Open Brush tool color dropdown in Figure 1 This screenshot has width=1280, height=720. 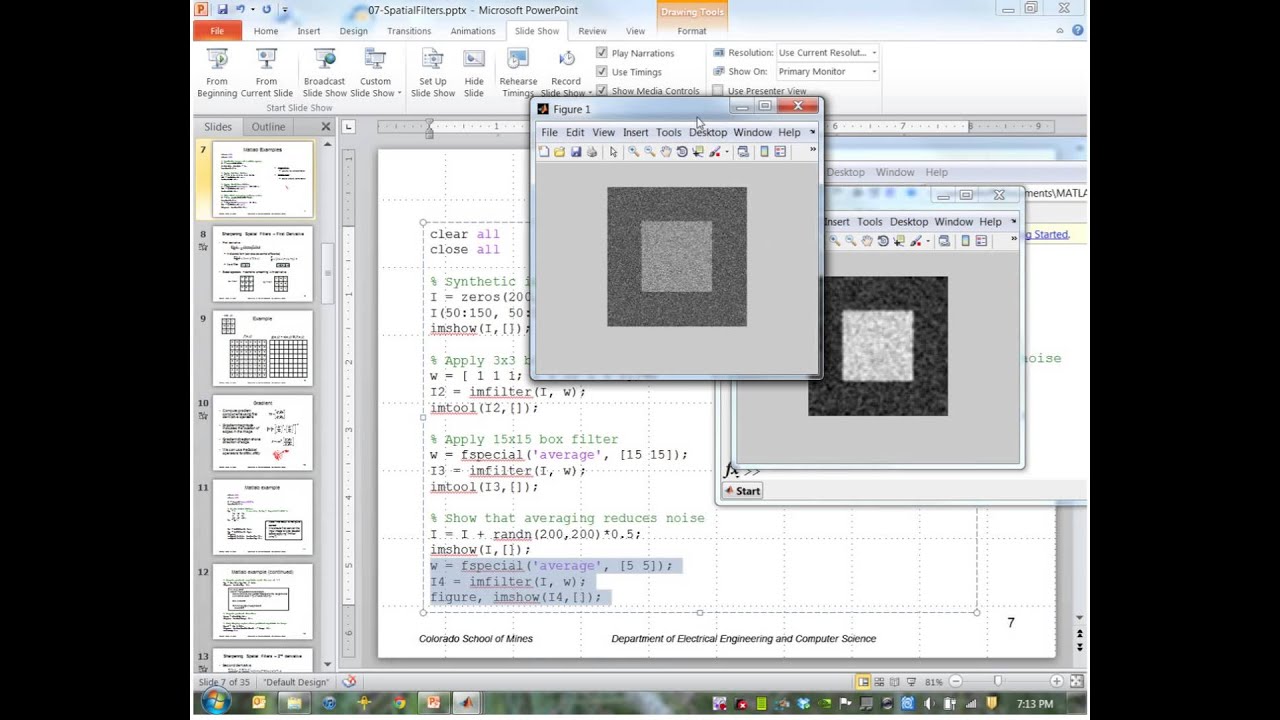click(x=725, y=152)
